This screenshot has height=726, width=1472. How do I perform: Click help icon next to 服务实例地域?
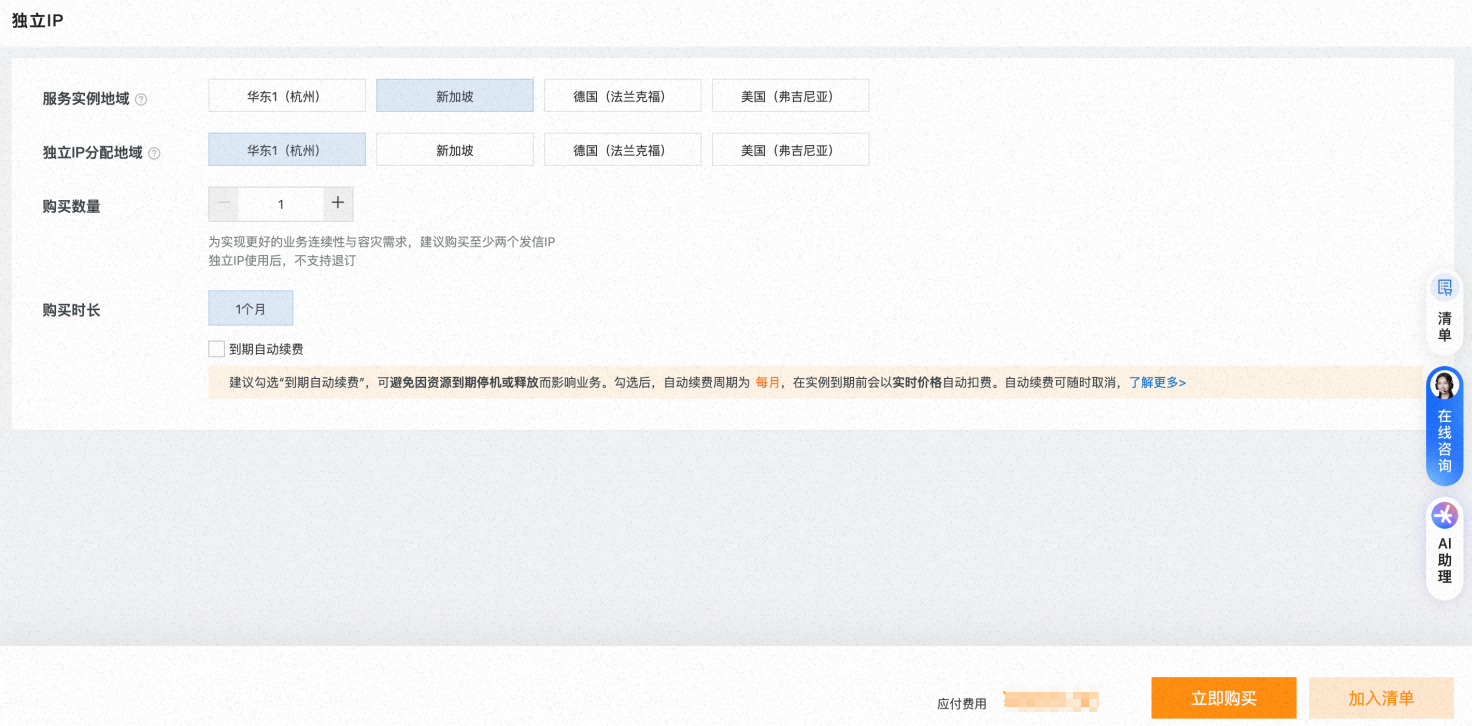click(x=141, y=99)
